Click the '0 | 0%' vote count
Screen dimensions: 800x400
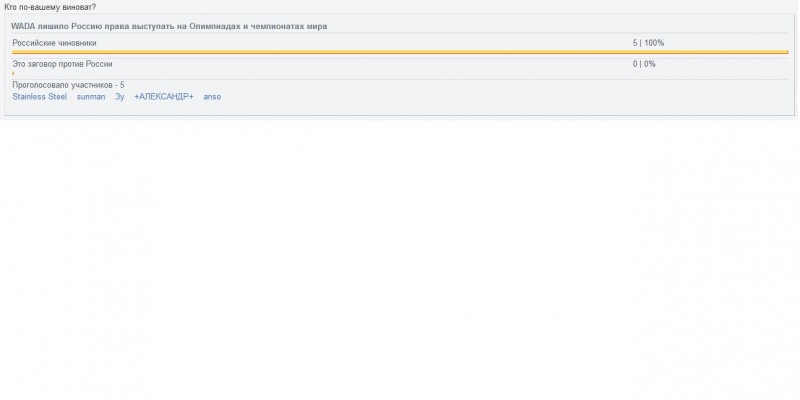[644, 64]
